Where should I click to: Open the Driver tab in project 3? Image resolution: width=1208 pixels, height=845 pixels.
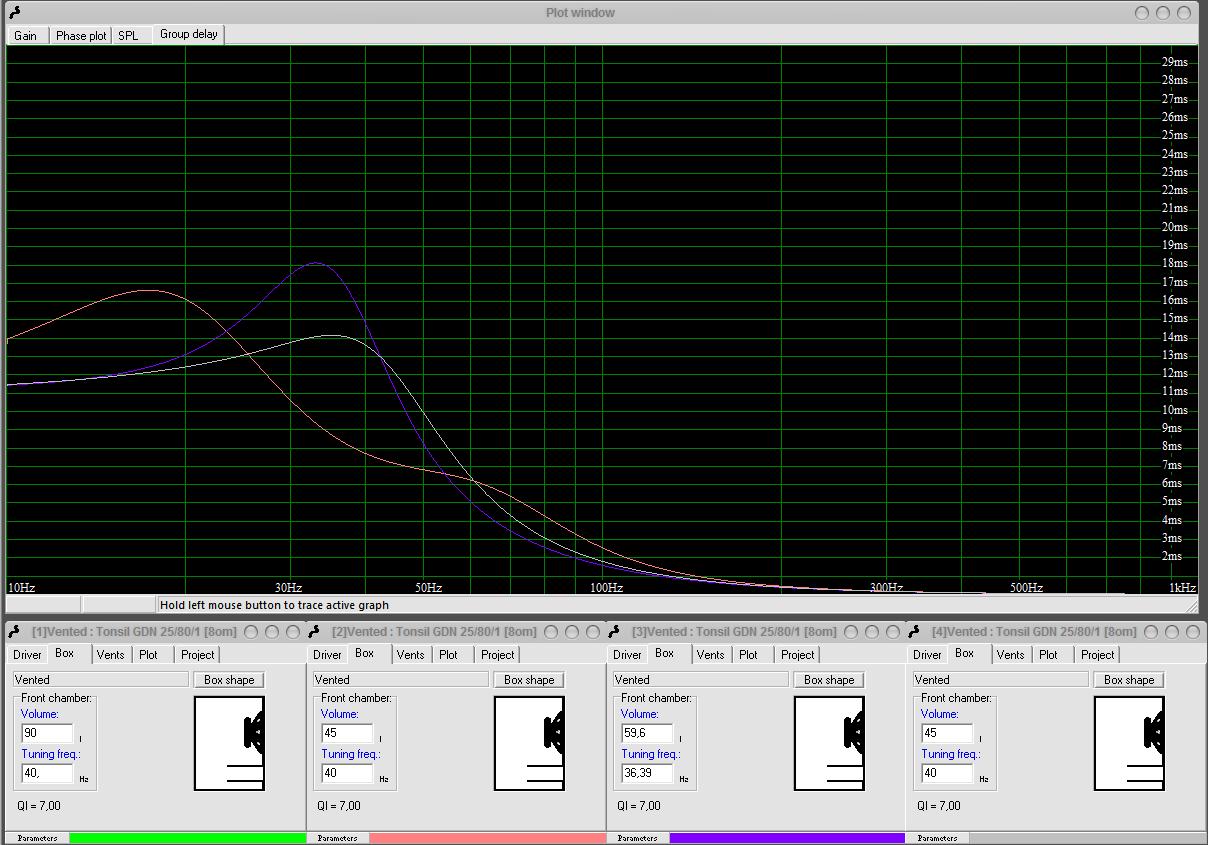coord(627,655)
